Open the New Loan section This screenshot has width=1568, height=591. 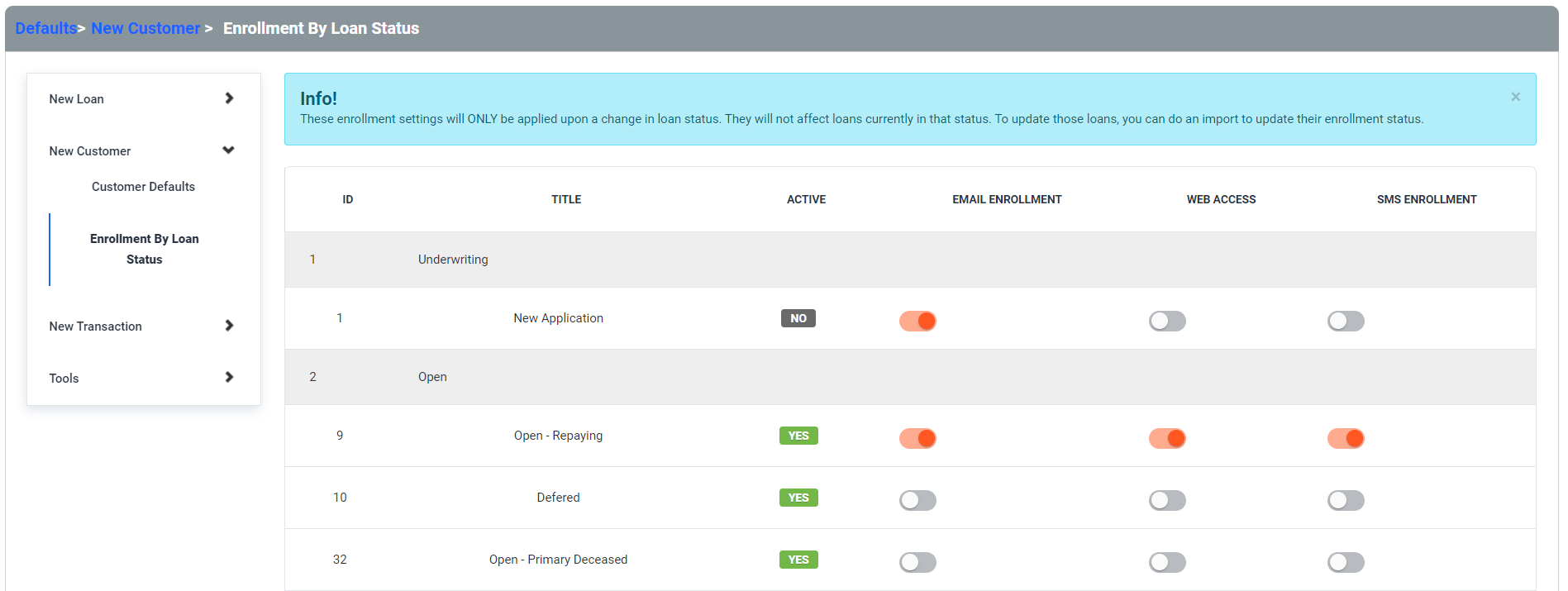tap(76, 99)
